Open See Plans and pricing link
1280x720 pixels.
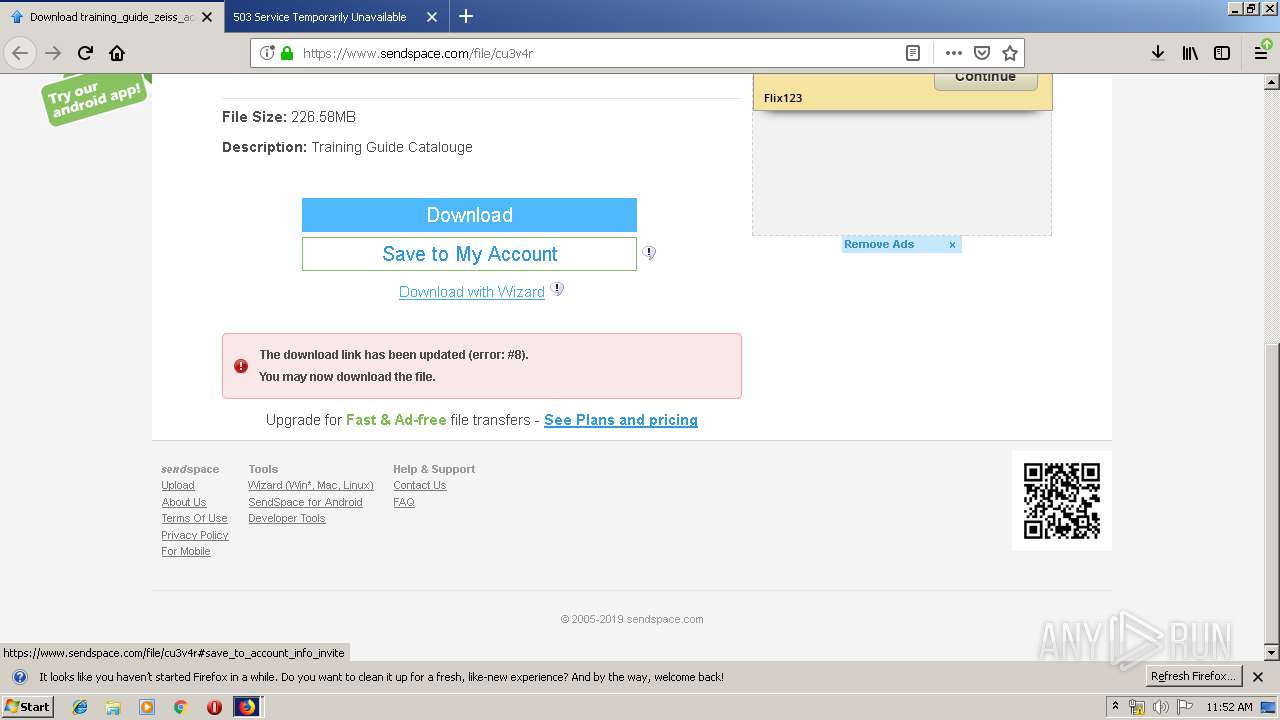[621, 420]
